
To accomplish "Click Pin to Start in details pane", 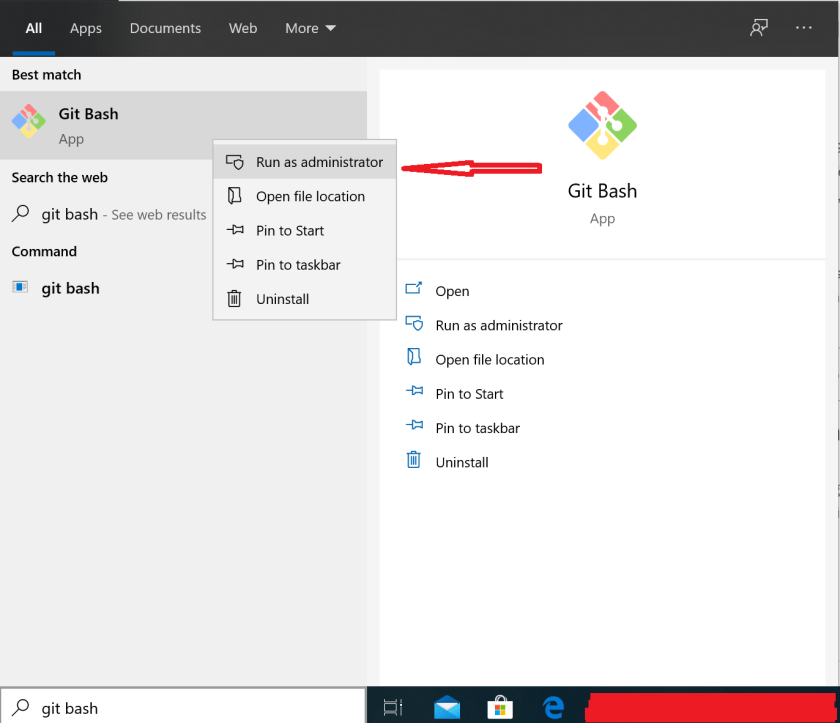I will click(469, 394).
